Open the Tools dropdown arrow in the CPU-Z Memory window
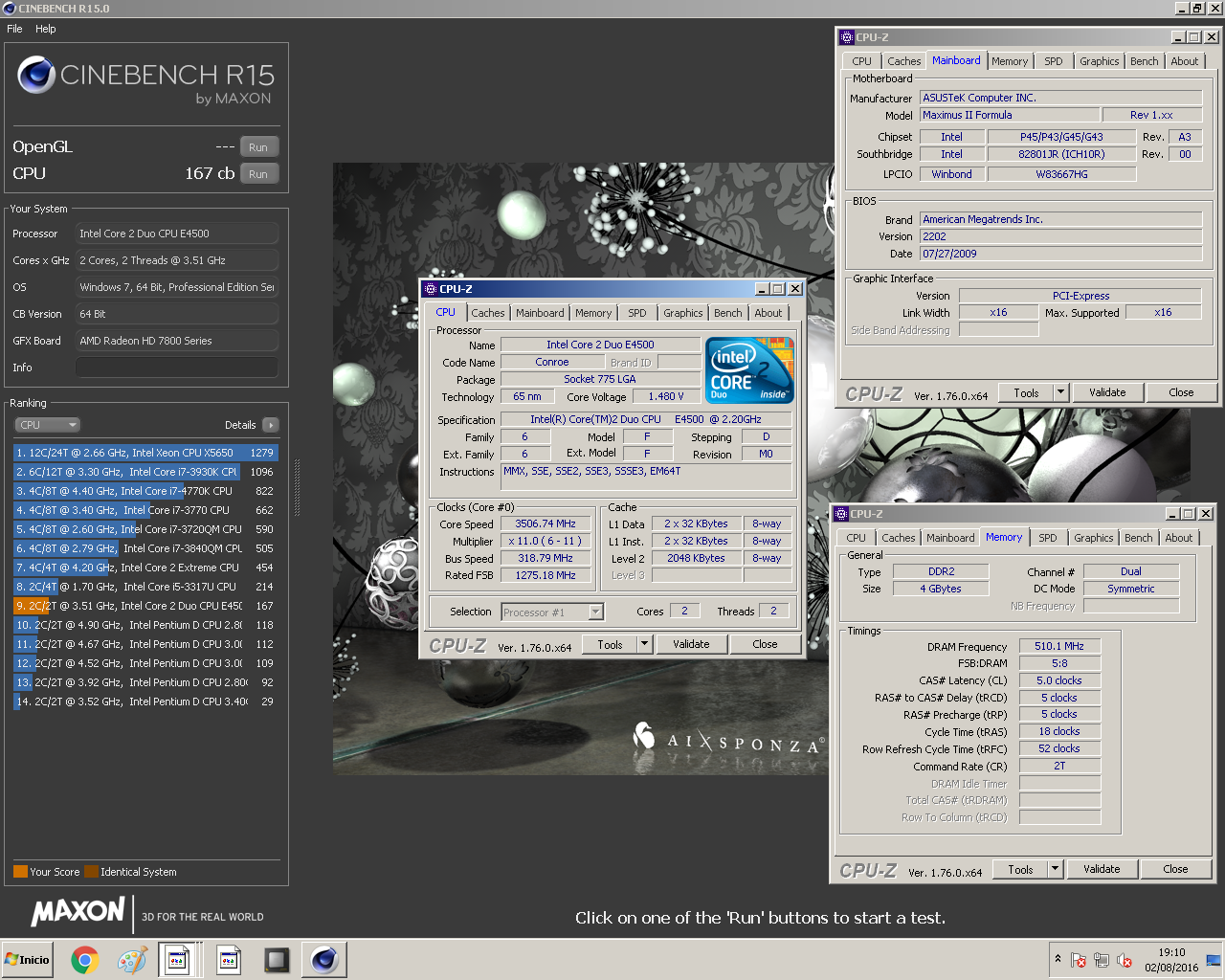Screen dimensions: 1225x980 tap(1056, 869)
